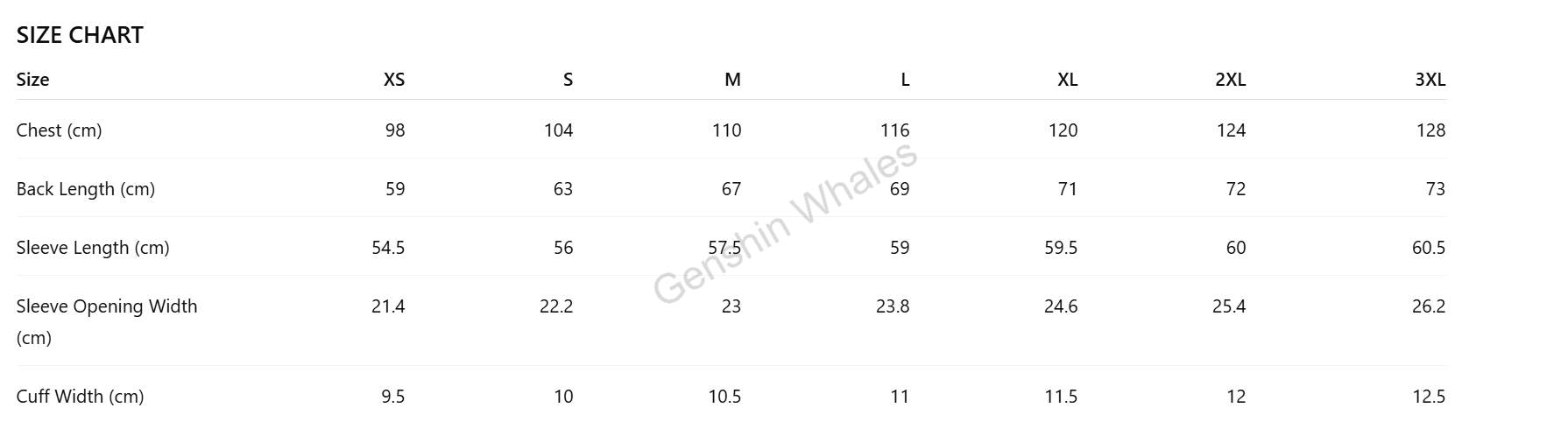Click the SIZE CHART heading

pos(80,35)
